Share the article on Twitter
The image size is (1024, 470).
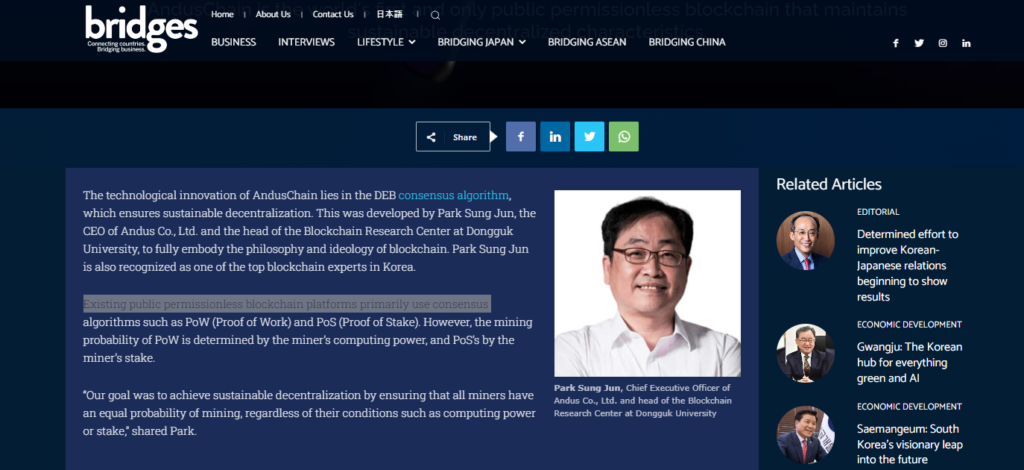589,136
